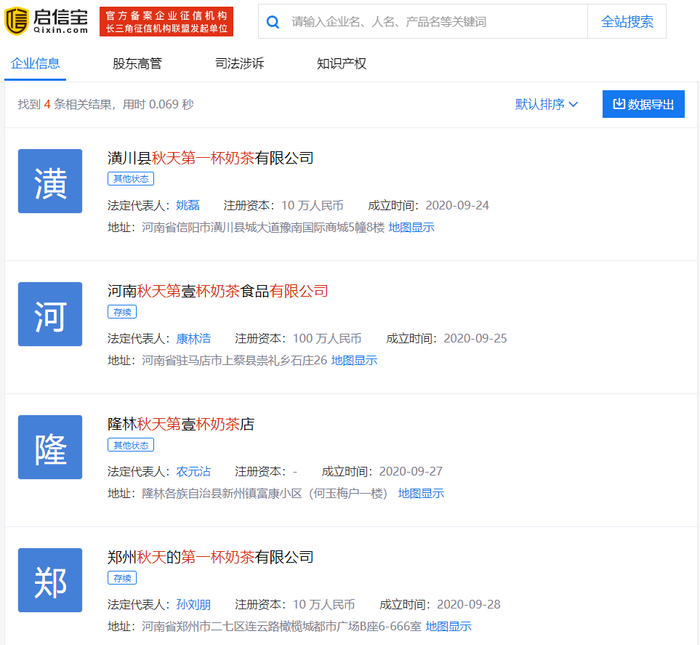Switch to the 司法涉诉 tab
The width and height of the screenshot is (700, 645).
point(239,63)
